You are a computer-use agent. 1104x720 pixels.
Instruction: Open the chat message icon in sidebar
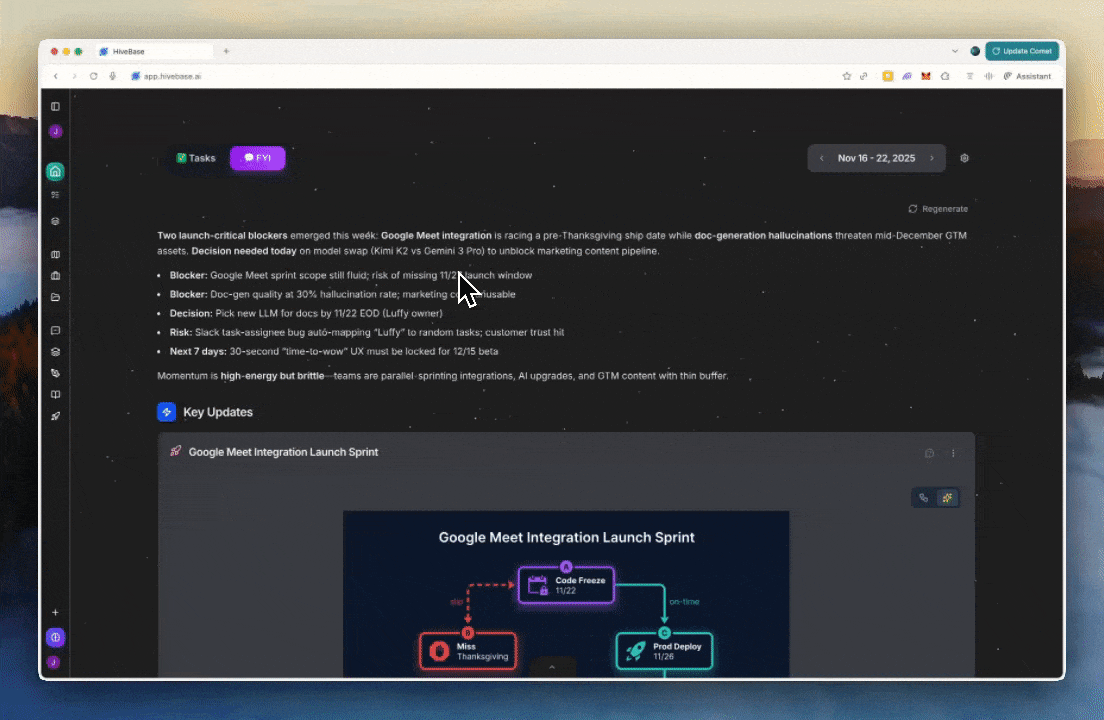55,330
